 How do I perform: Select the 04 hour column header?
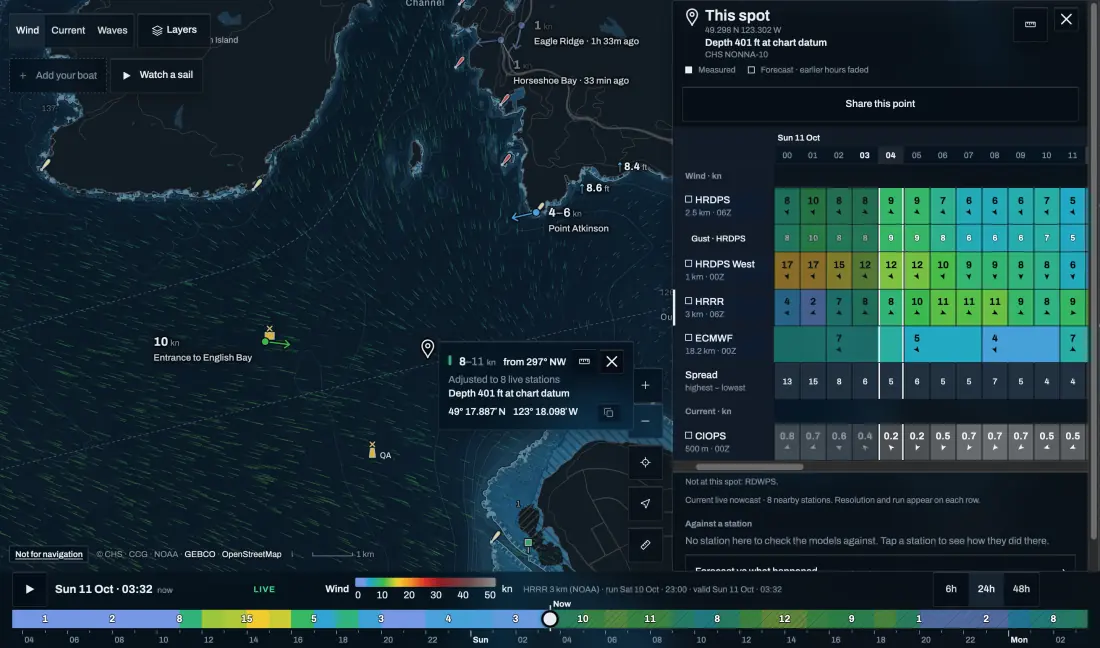pos(890,155)
